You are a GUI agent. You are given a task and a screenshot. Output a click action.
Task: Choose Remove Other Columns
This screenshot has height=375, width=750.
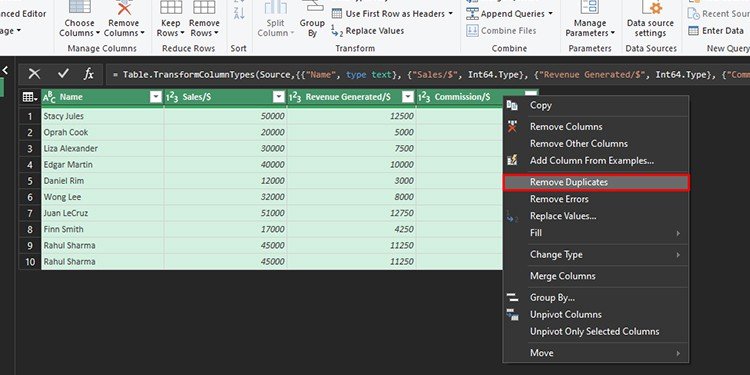596,143
